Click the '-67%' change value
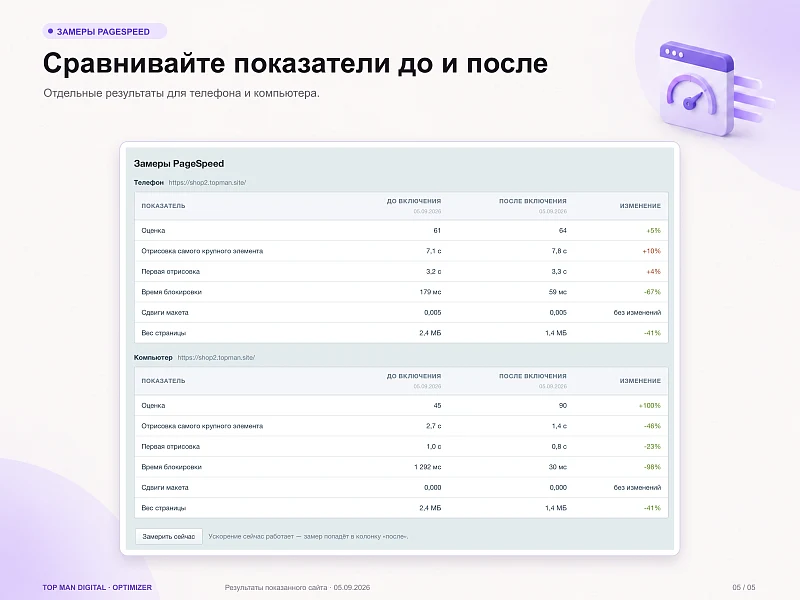This screenshot has height=600, width=800. (x=653, y=292)
